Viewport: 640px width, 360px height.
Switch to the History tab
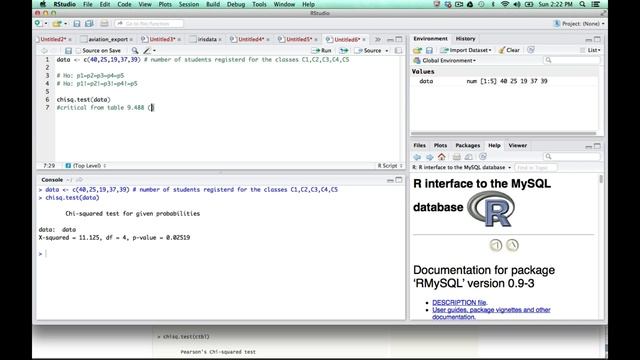click(465, 39)
